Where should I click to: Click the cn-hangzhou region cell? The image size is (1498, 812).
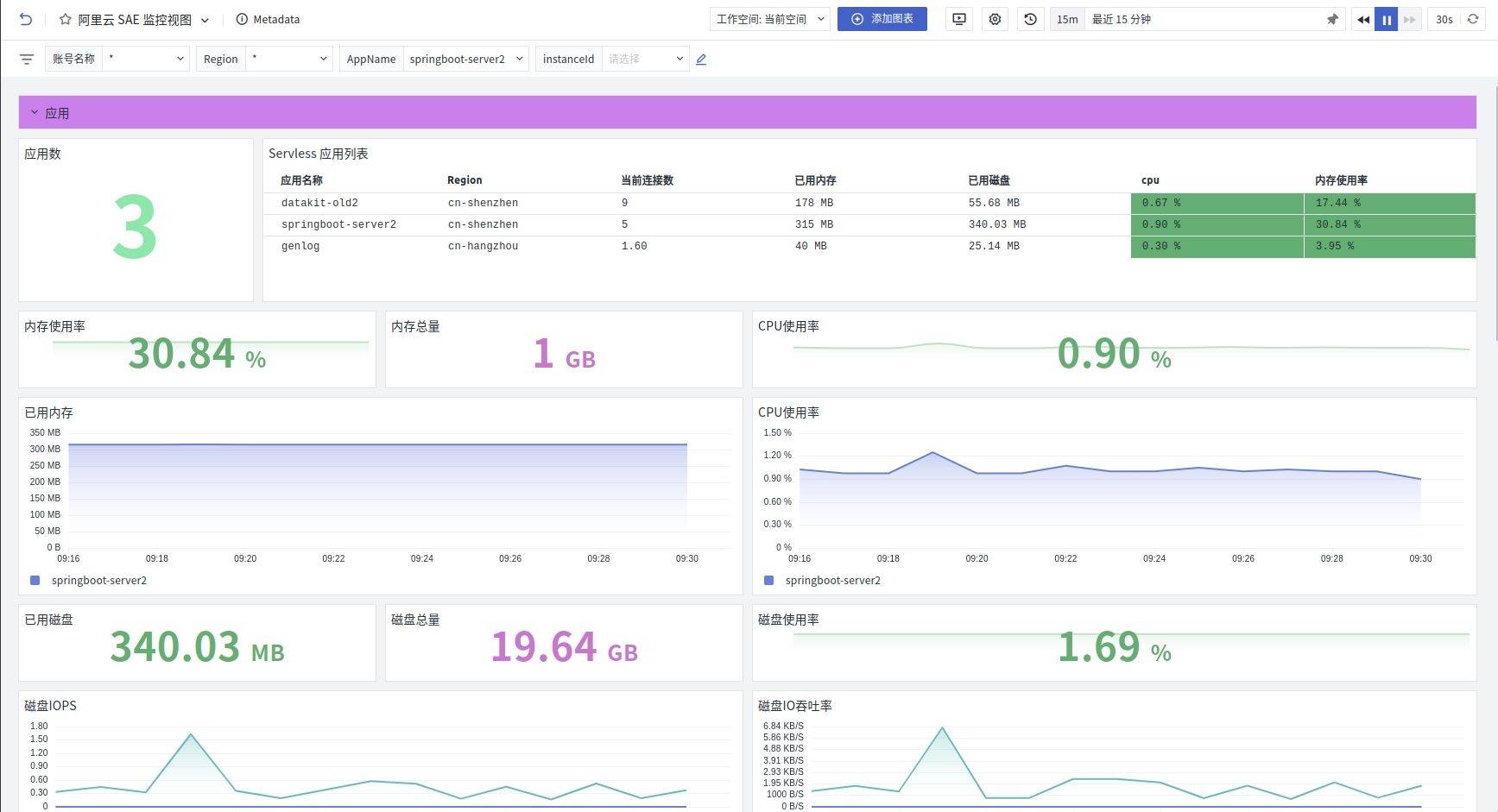[x=483, y=246]
